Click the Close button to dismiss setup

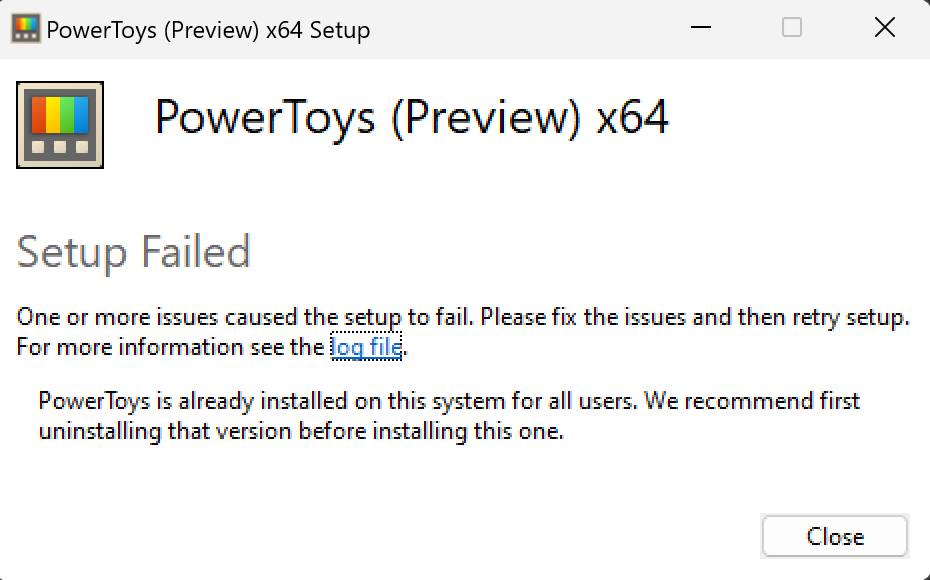coord(834,536)
